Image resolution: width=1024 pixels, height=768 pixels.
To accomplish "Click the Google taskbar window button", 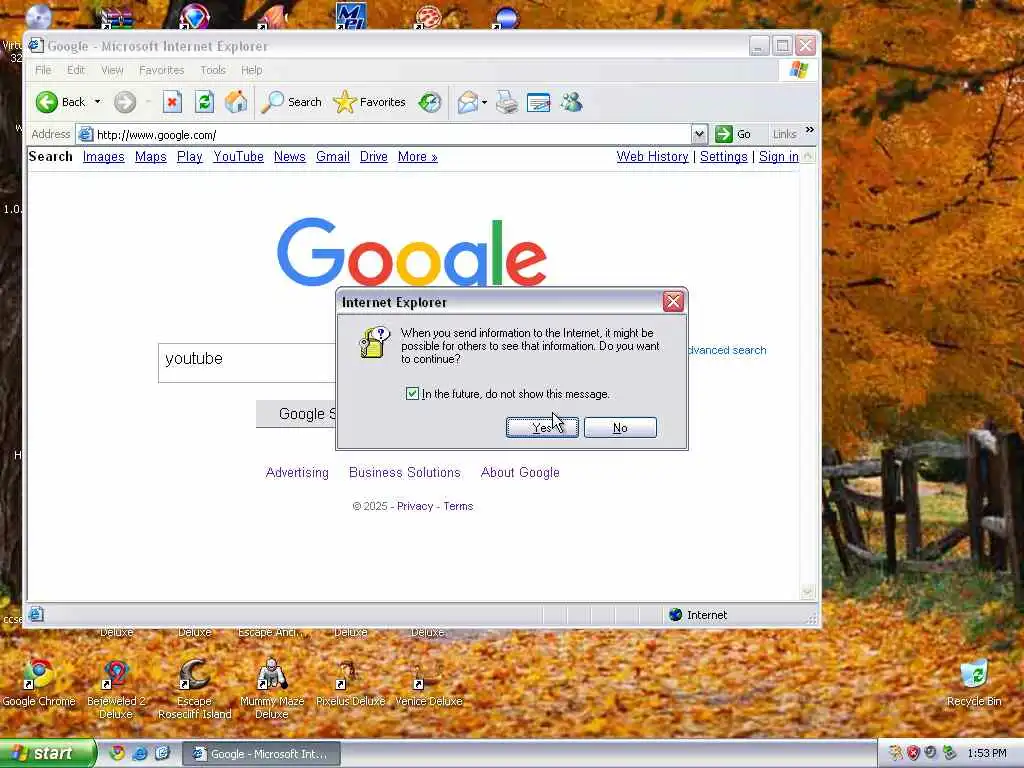I will click(x=261, y=754).
